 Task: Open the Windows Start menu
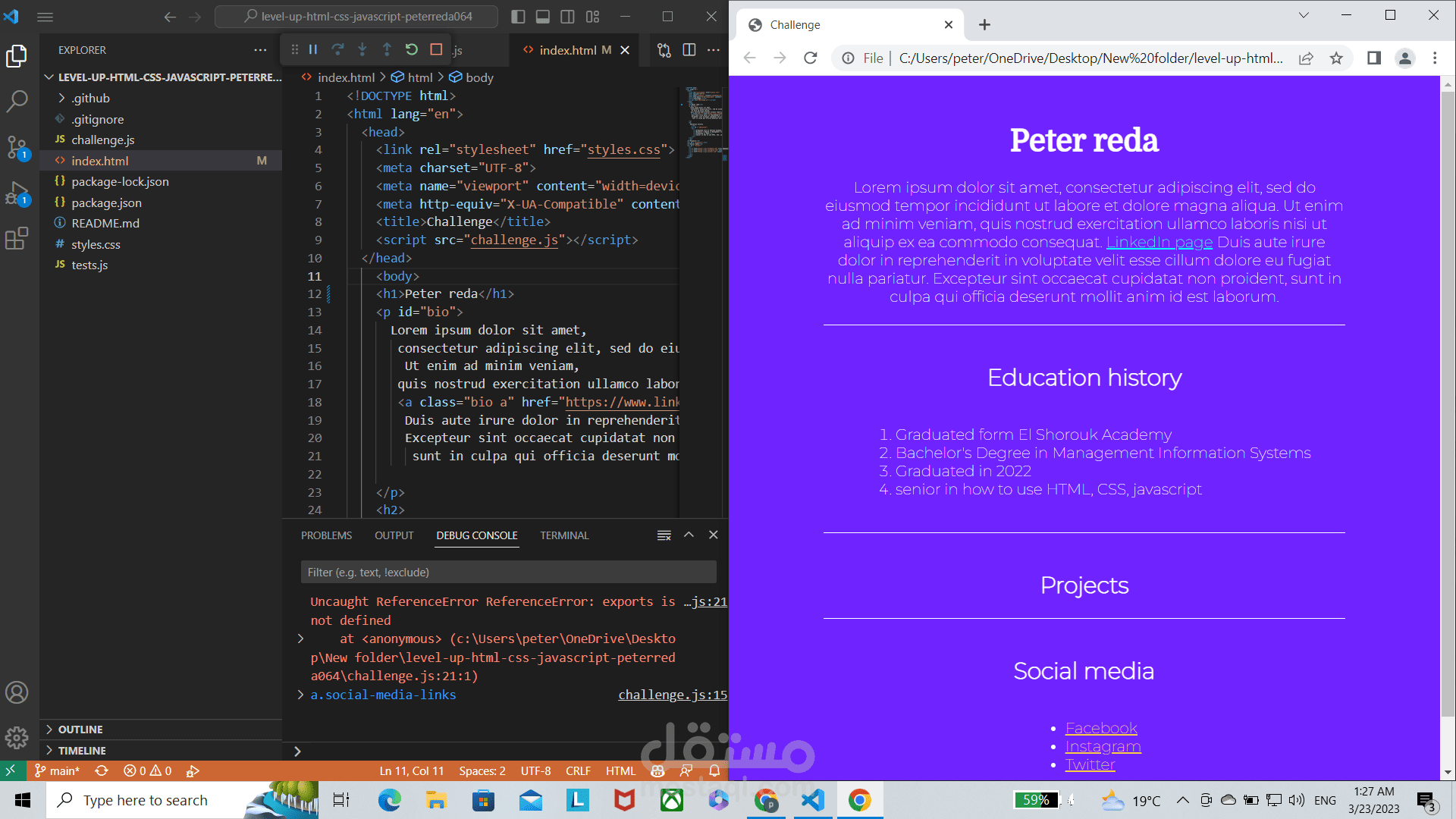(23, 800)
